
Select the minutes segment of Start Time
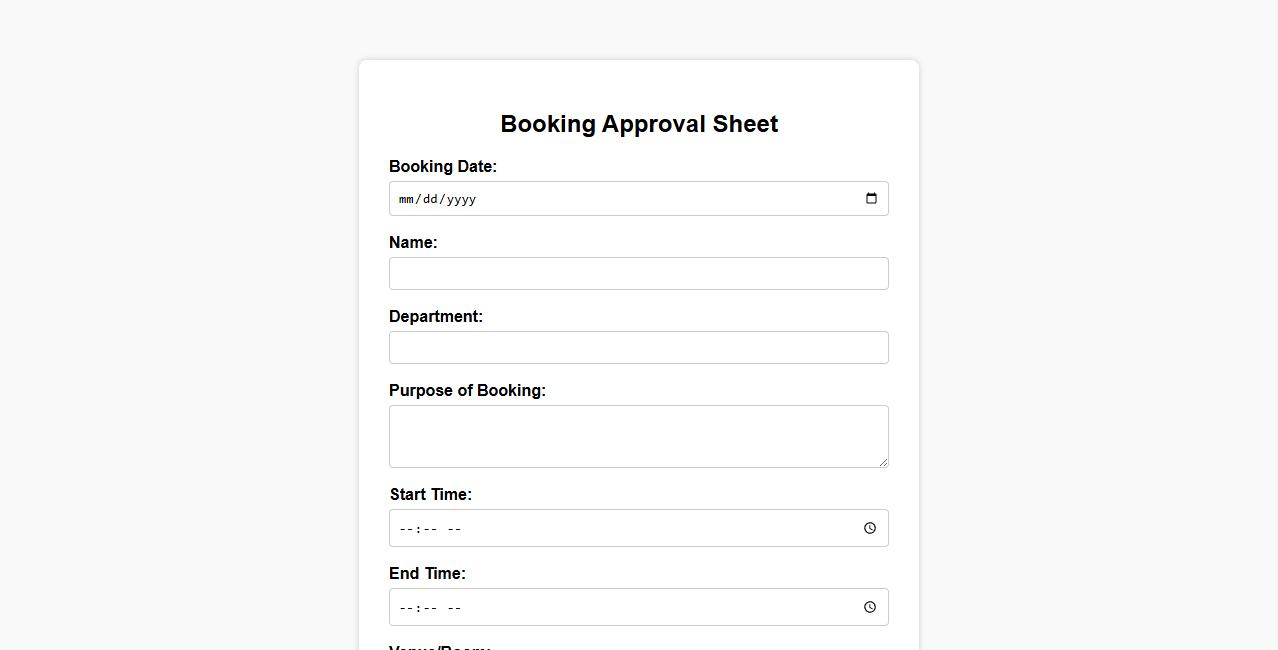[x=429, y=529]
